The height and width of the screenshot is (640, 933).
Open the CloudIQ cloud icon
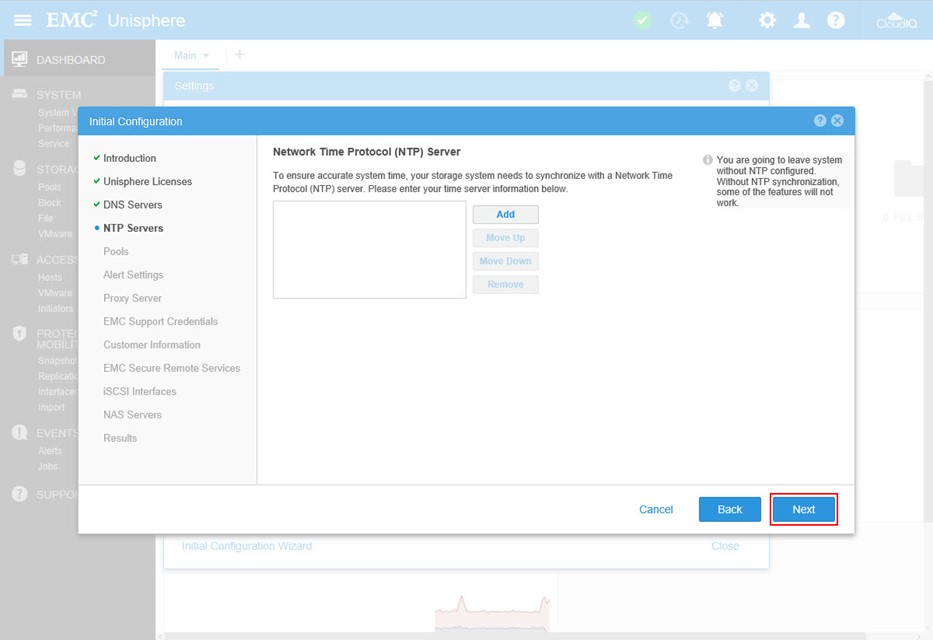coord(897,21)
